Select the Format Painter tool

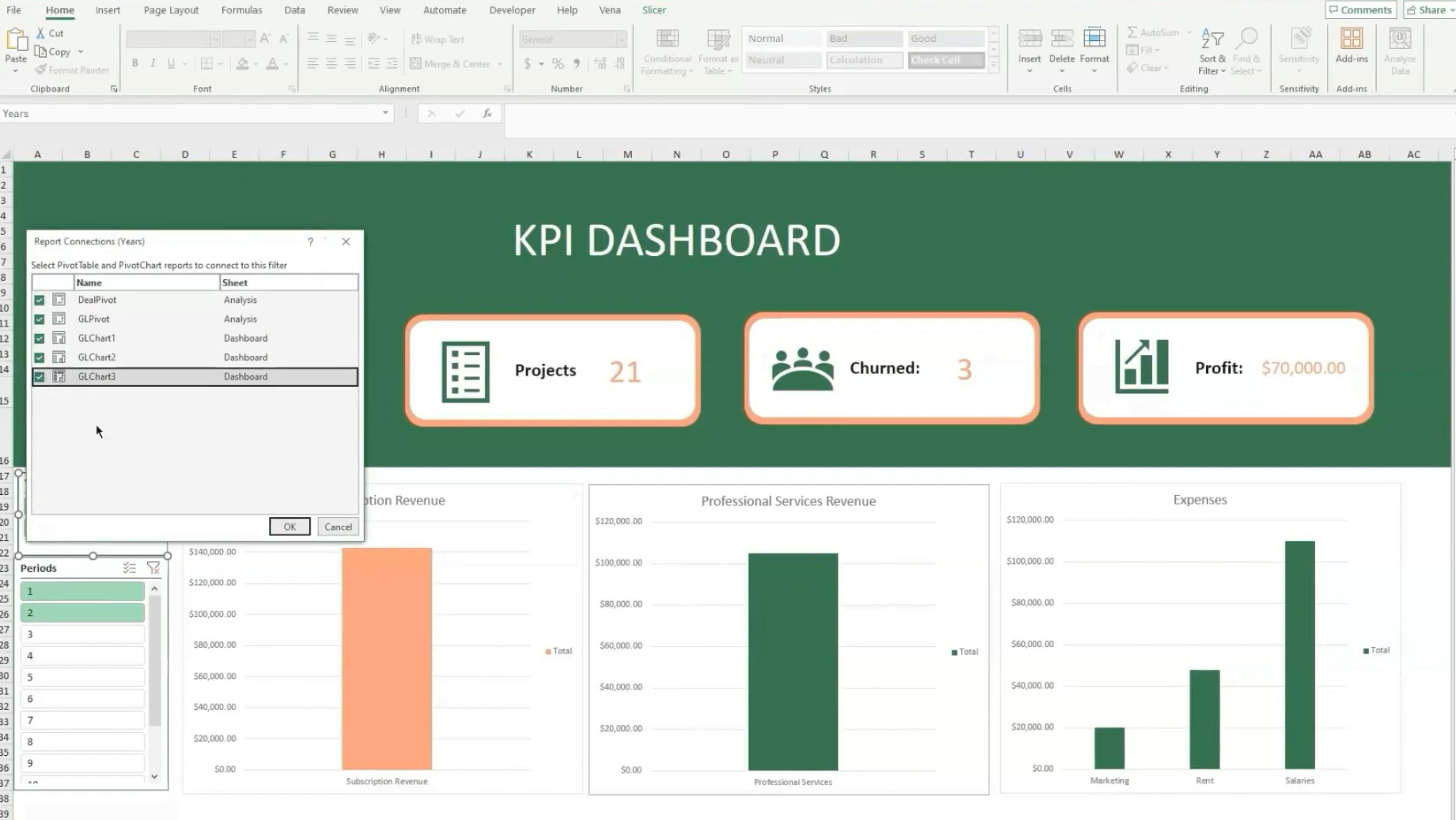pos(71,70)
